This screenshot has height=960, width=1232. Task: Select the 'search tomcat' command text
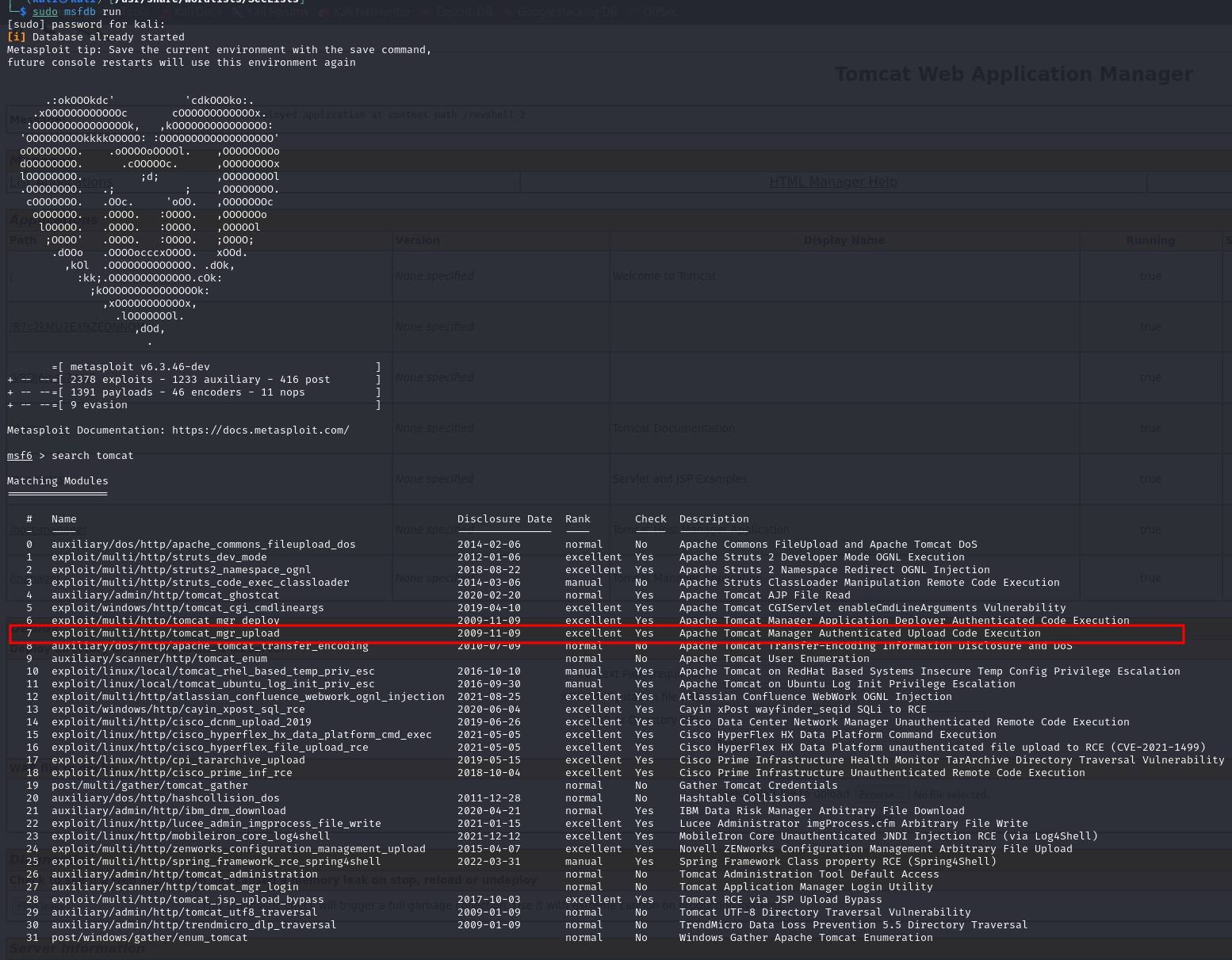(x=93, y=456)
